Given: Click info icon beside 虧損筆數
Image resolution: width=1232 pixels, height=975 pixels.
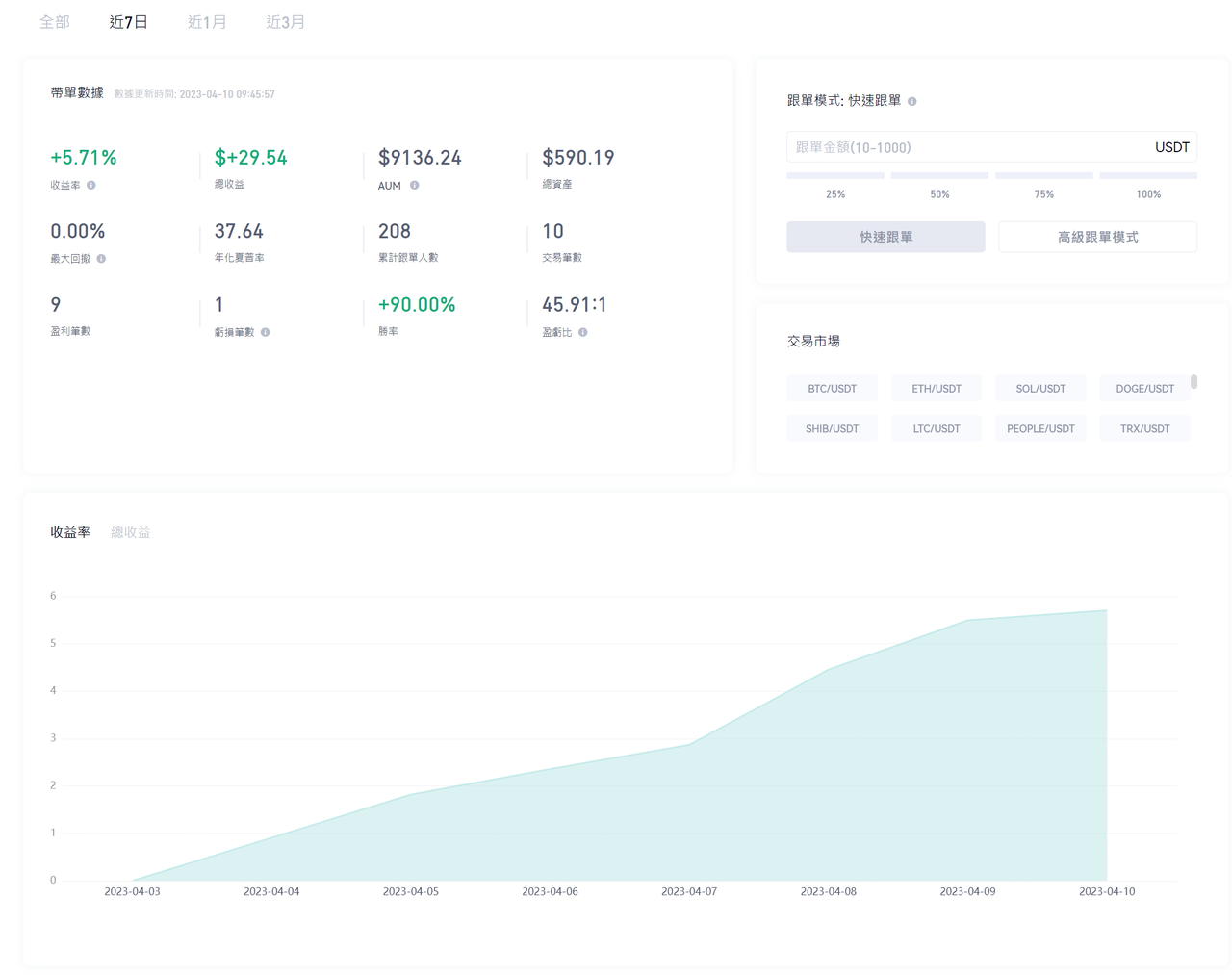Looking at the screenshot, I should pos(266,332).
